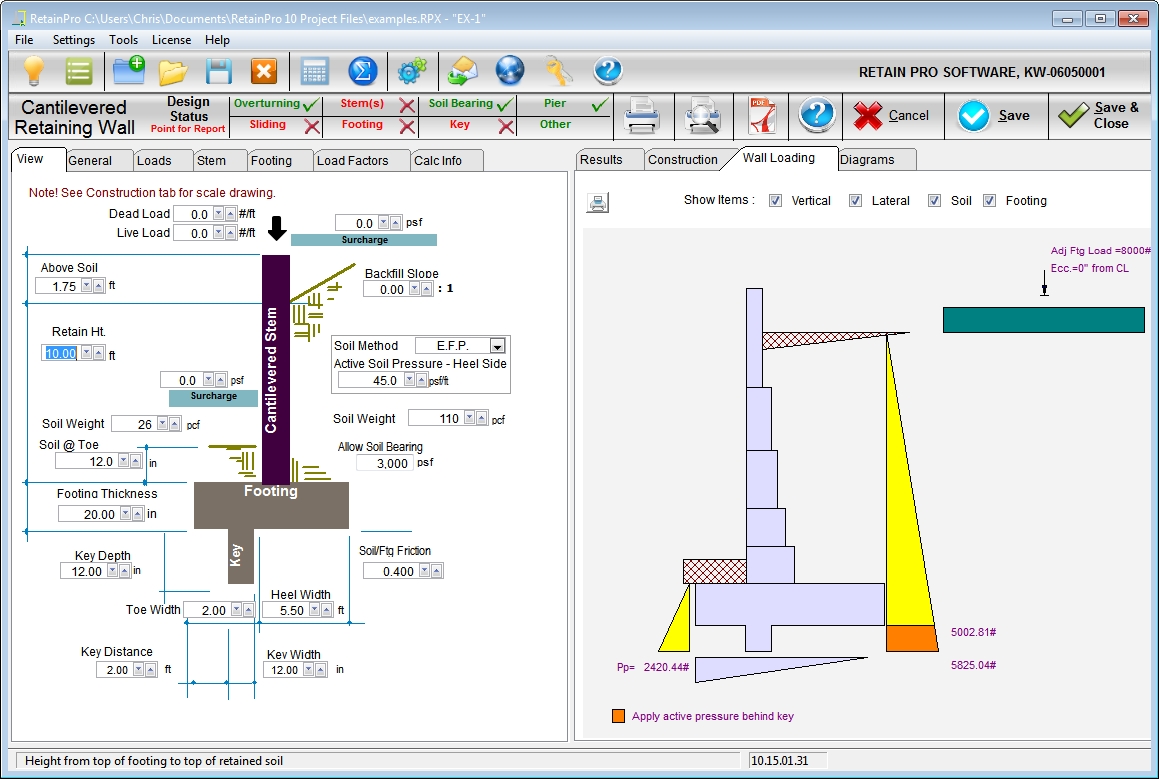This screenshot has width=1159, height=779.
Task: Open the green list icon in toolbar
Action: [78, 72]
